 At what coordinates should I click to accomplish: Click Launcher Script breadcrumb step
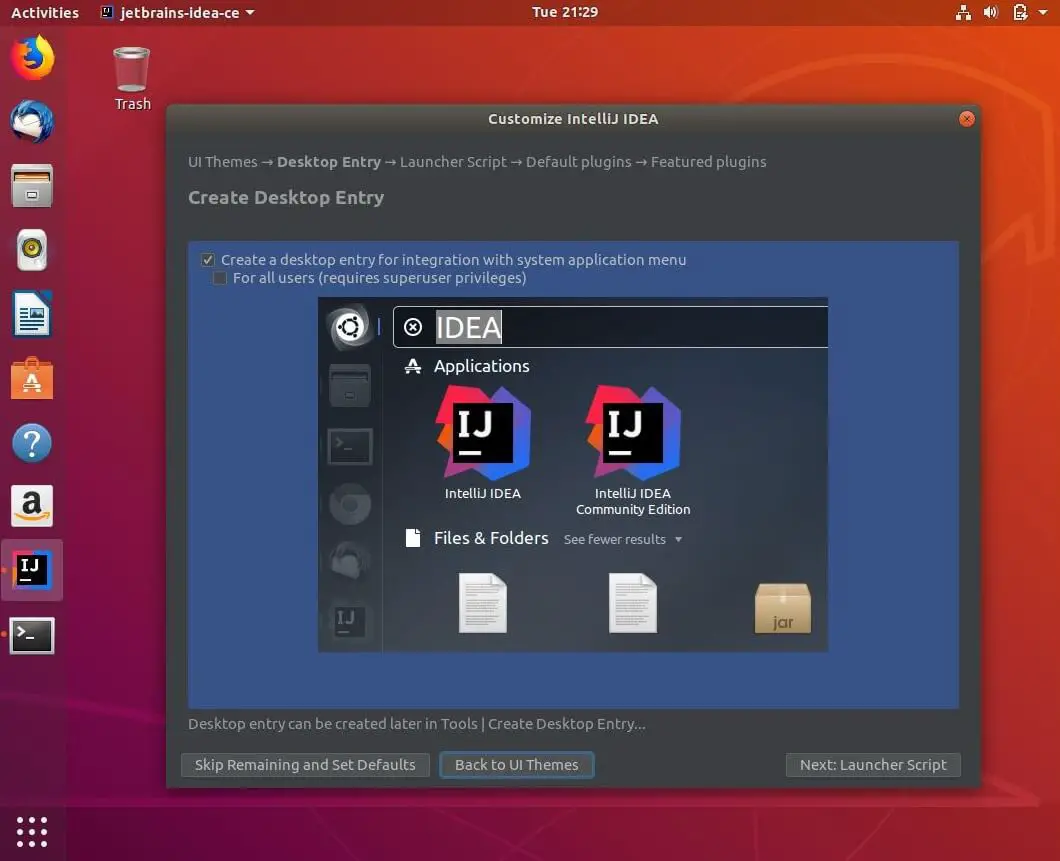(x=453, y=162)
